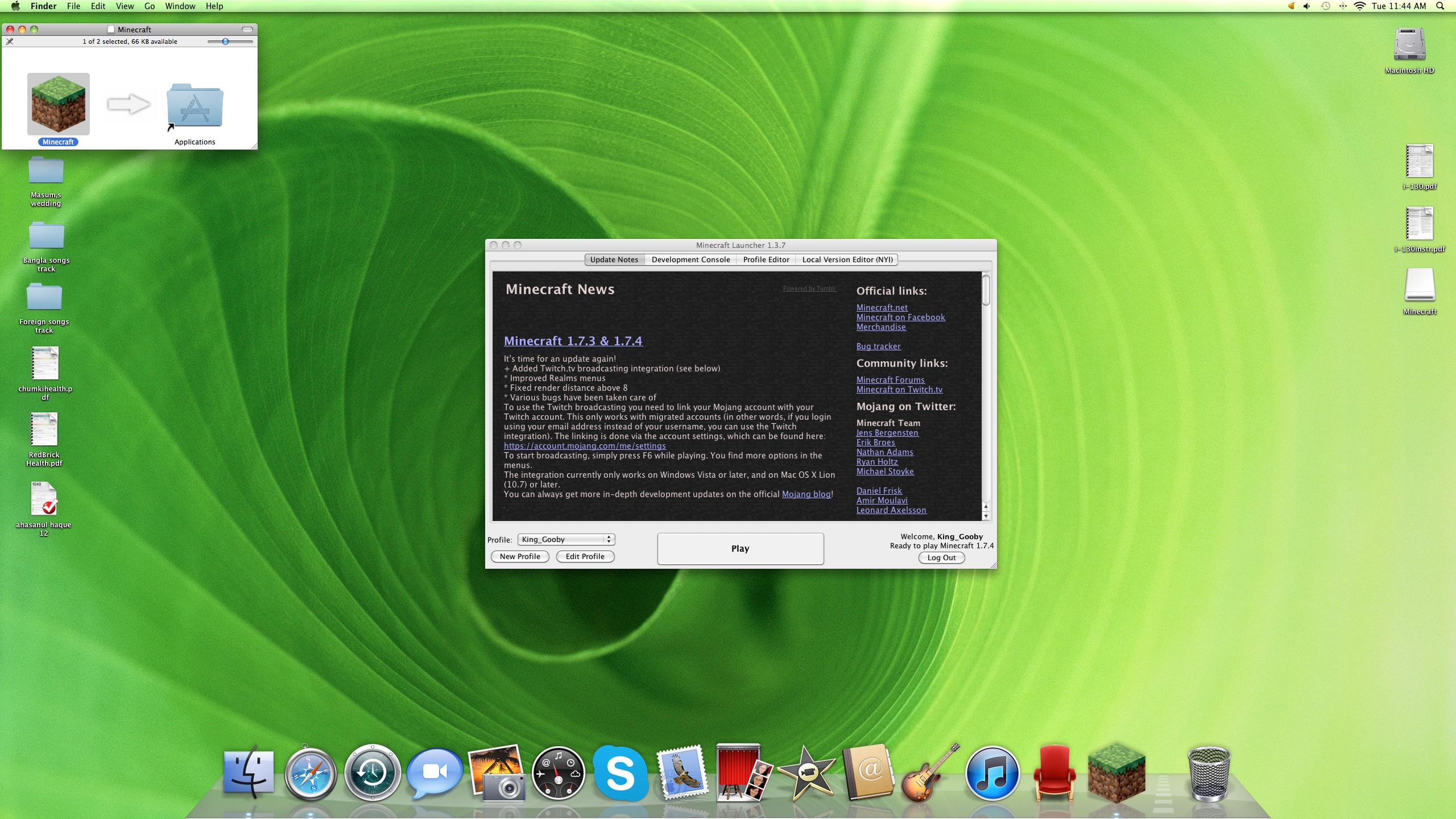This screenshot has width=1456, height=819.
Task: Switch to Development Console tab
Action: pos(690,259)
